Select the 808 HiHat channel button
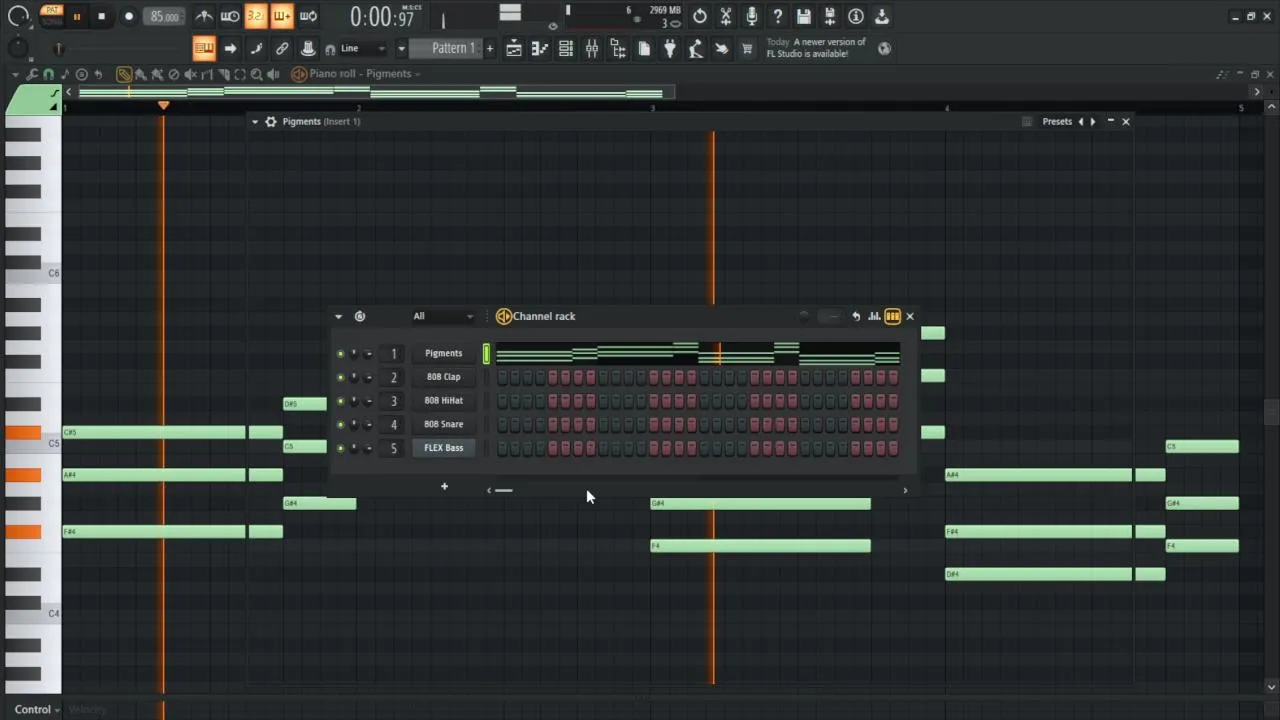1280x720 pixels. tap(443, 400)
